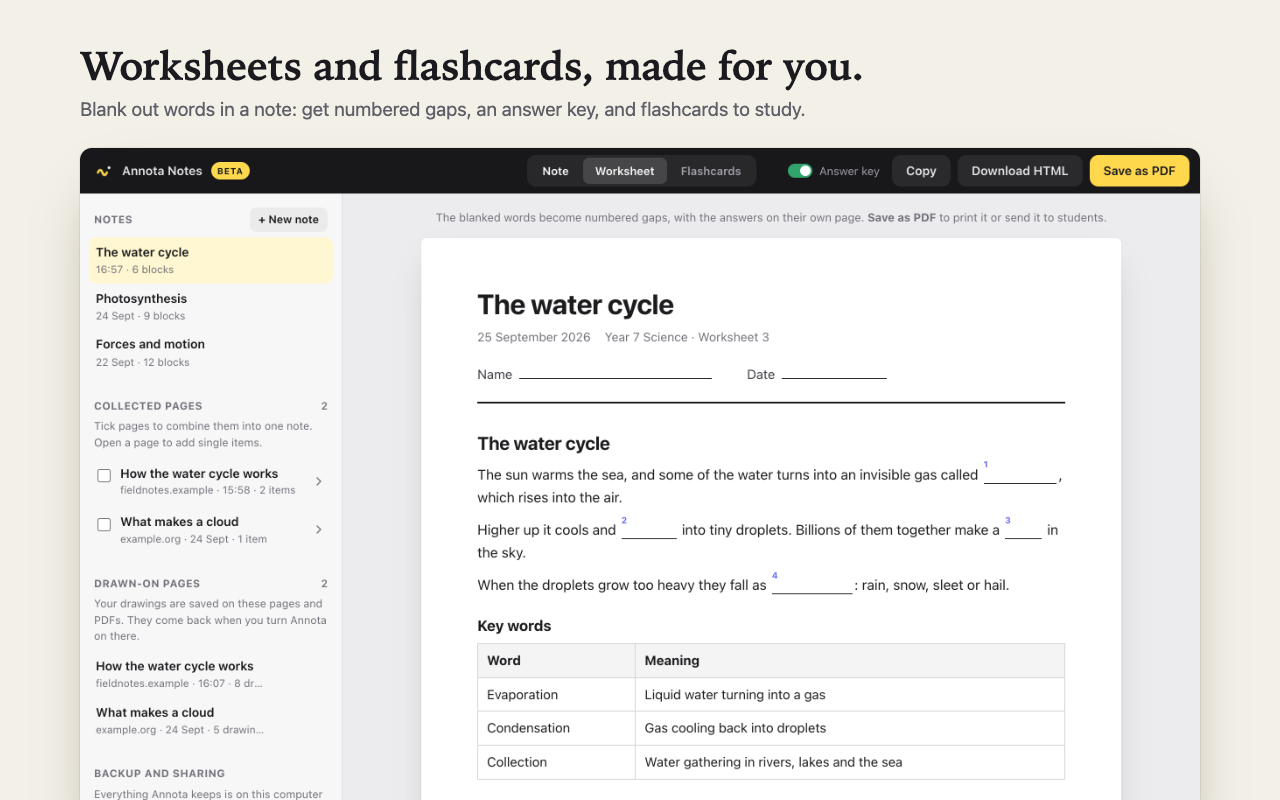This screenshot has width=1280, height=800.
Task: Open the Flashcards tab
Action: (711, 171)
